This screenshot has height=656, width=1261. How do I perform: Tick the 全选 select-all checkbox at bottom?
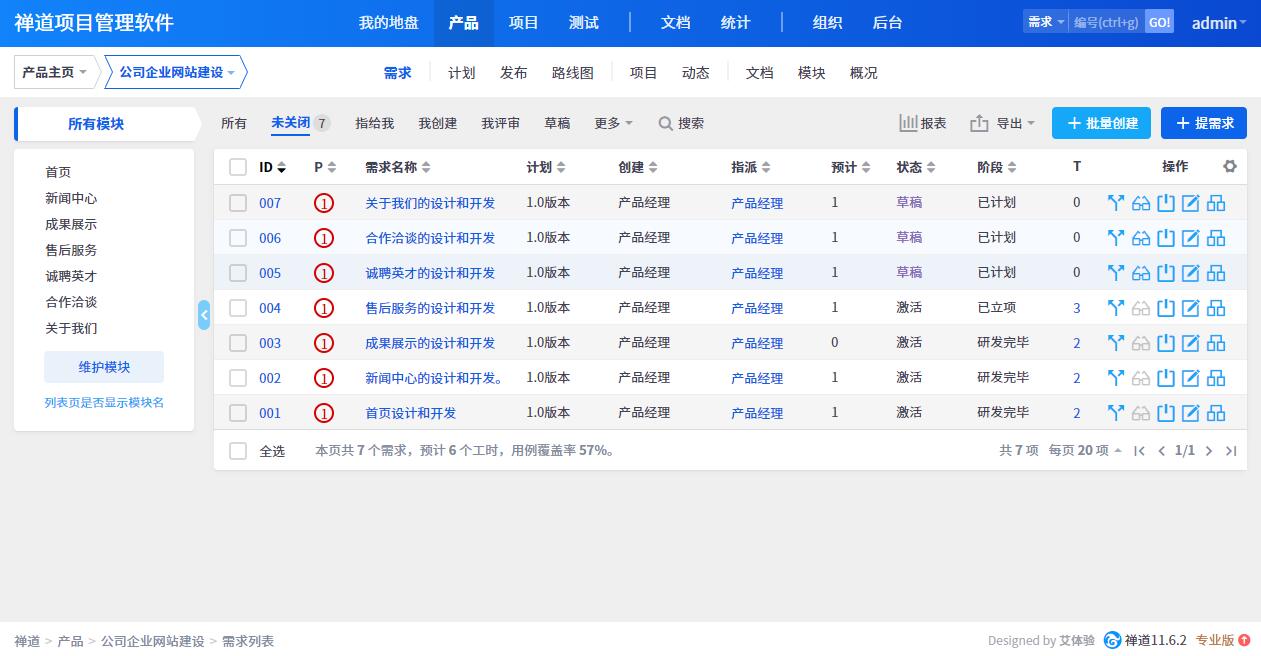(238, 451)
